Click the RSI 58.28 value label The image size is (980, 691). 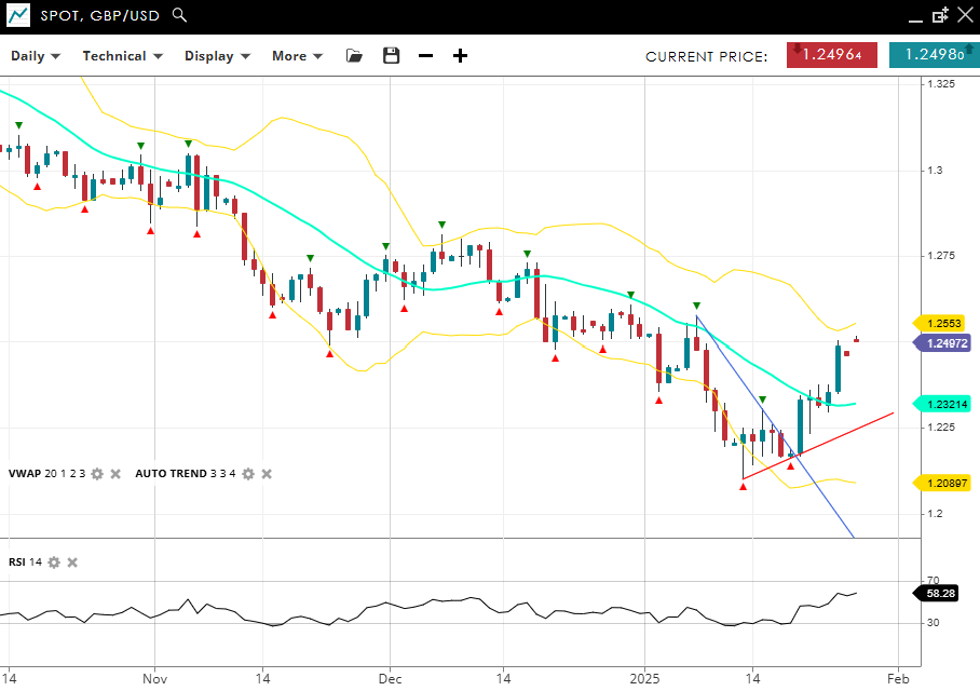point(941,593)
